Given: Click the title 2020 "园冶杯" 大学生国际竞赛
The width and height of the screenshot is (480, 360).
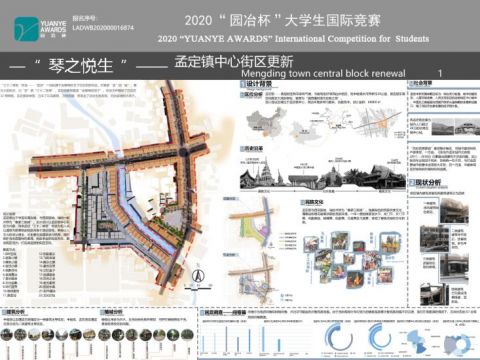Looking at the screenshot, I should click(283, 21).
